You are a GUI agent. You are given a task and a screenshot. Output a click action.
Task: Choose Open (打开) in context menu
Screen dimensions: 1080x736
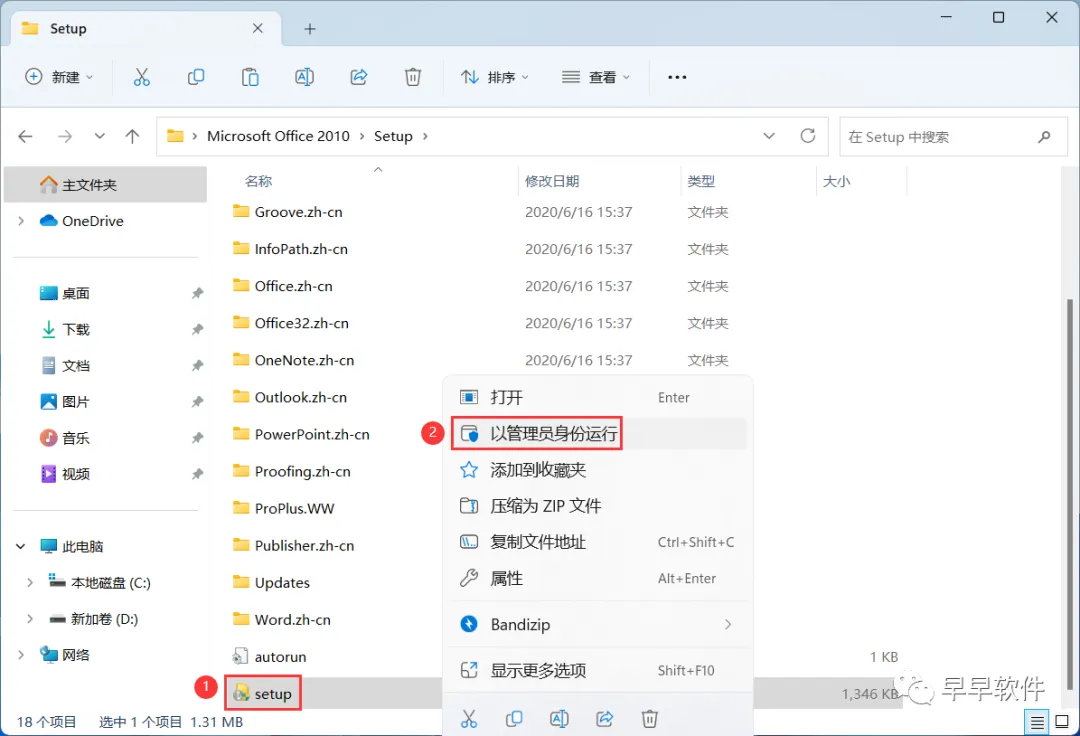tap(597, 397)
